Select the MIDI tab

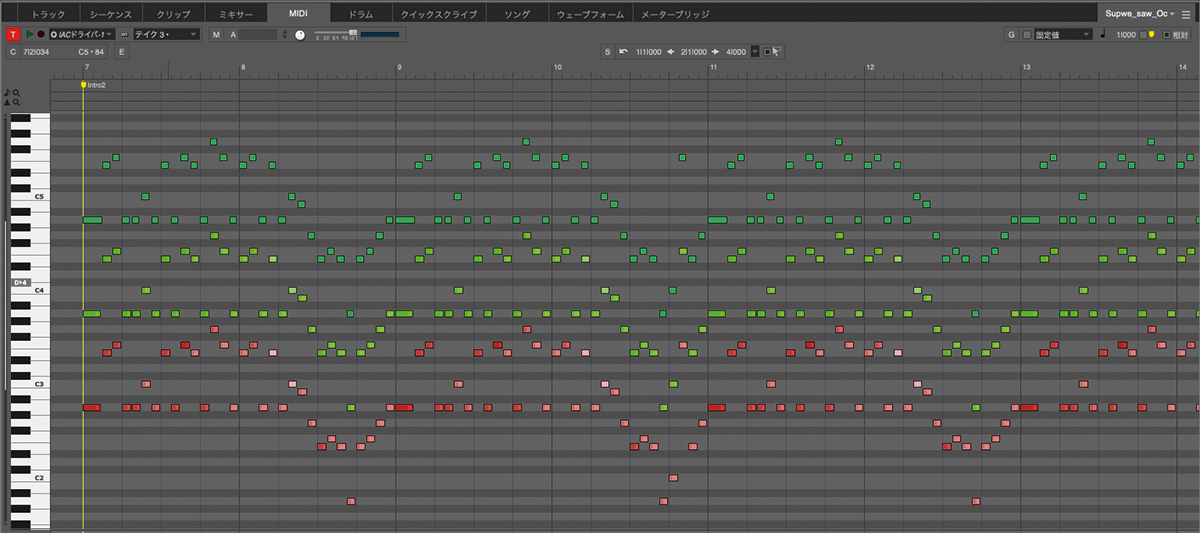(299, 14)
